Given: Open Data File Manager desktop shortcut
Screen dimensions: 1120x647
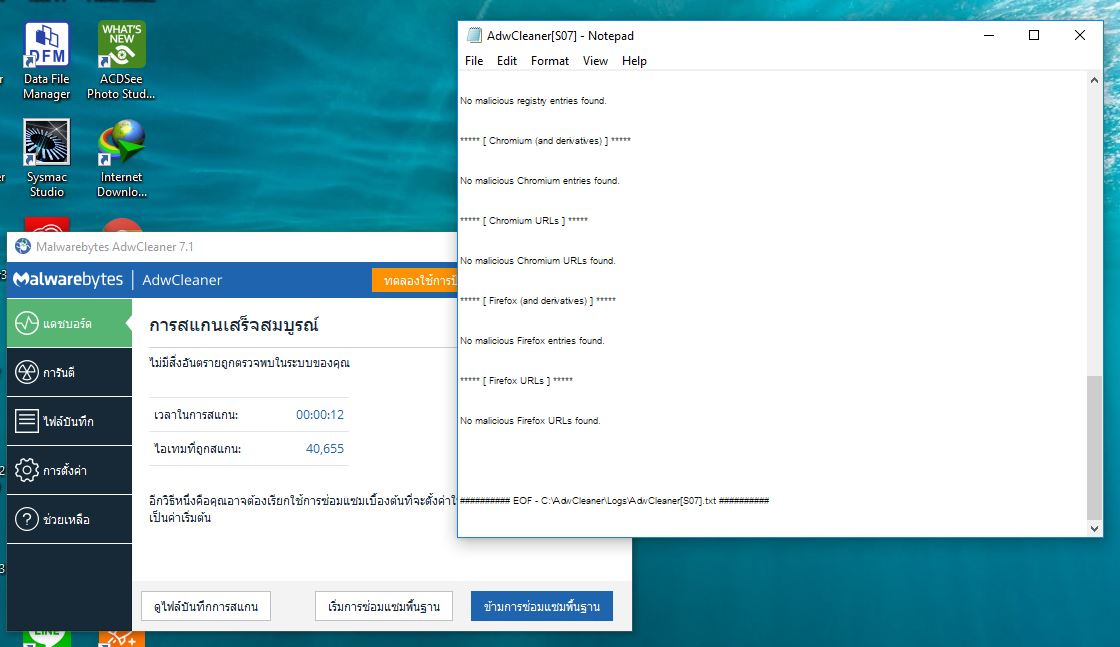Looking at the screenshot, I should pos(46,60).
